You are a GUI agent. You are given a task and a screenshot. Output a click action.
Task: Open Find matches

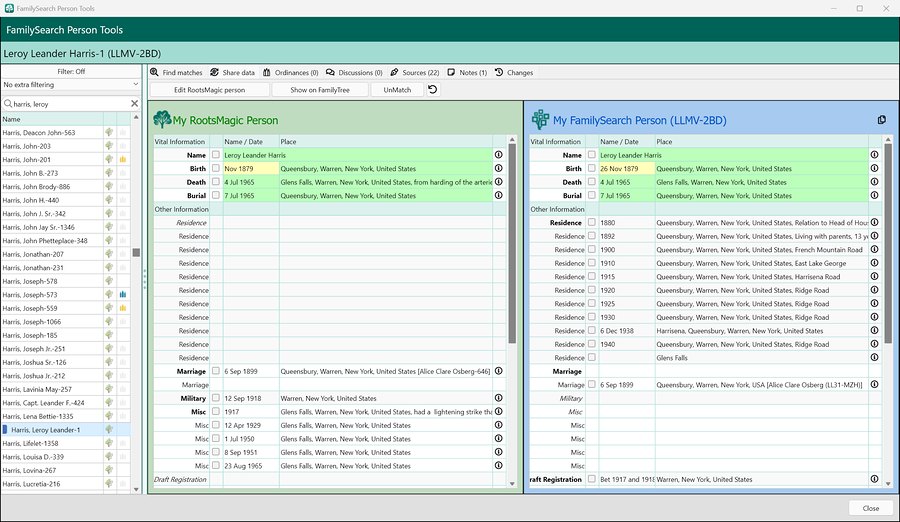pyautogui.click(x=176, y=72)
